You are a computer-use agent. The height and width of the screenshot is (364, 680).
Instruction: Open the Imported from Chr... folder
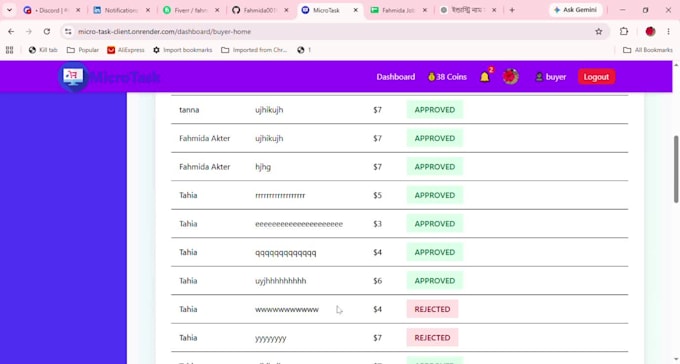[x=255, y=50]
